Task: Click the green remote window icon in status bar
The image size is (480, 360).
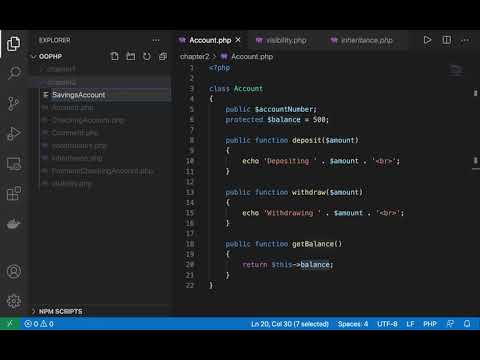Action: pyautogui.click(x=10, y=323)
